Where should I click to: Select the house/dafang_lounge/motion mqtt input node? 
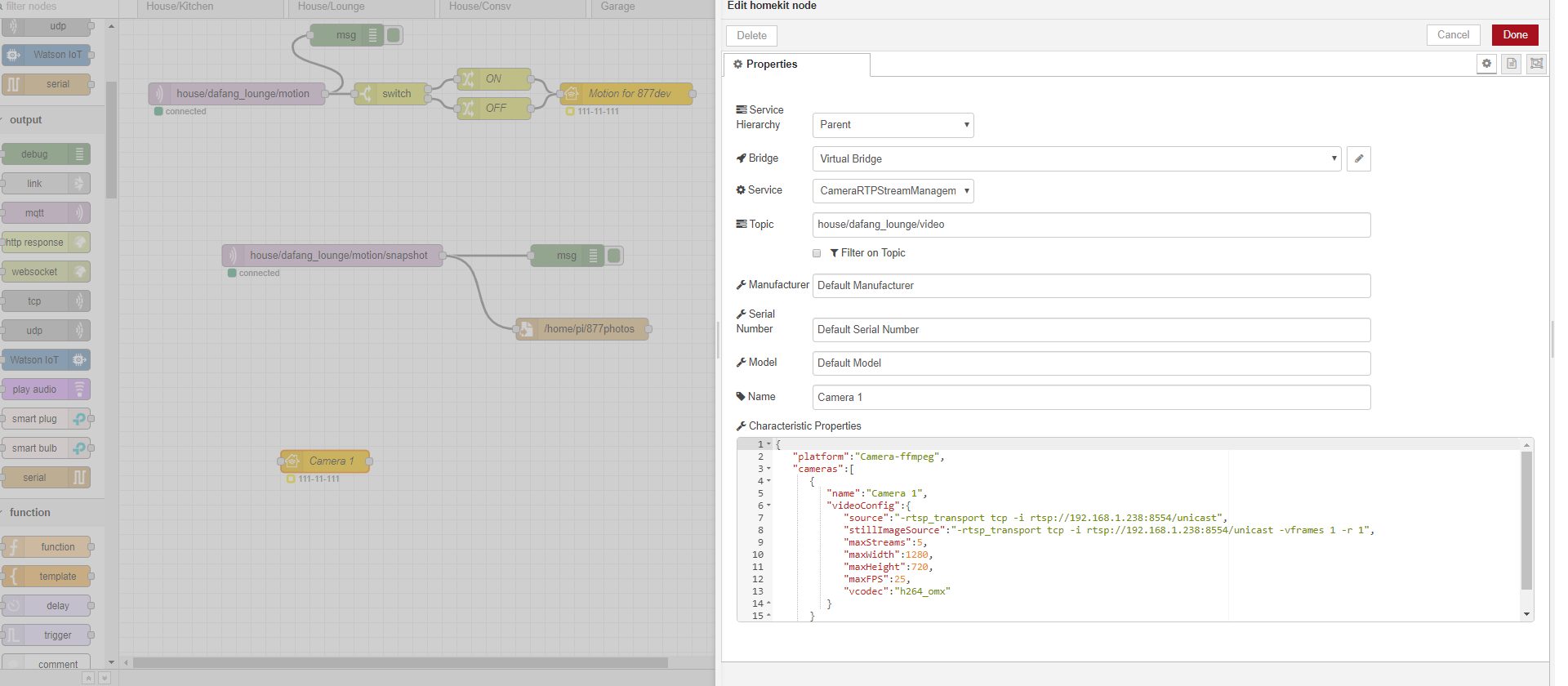[x=237, y=94]
